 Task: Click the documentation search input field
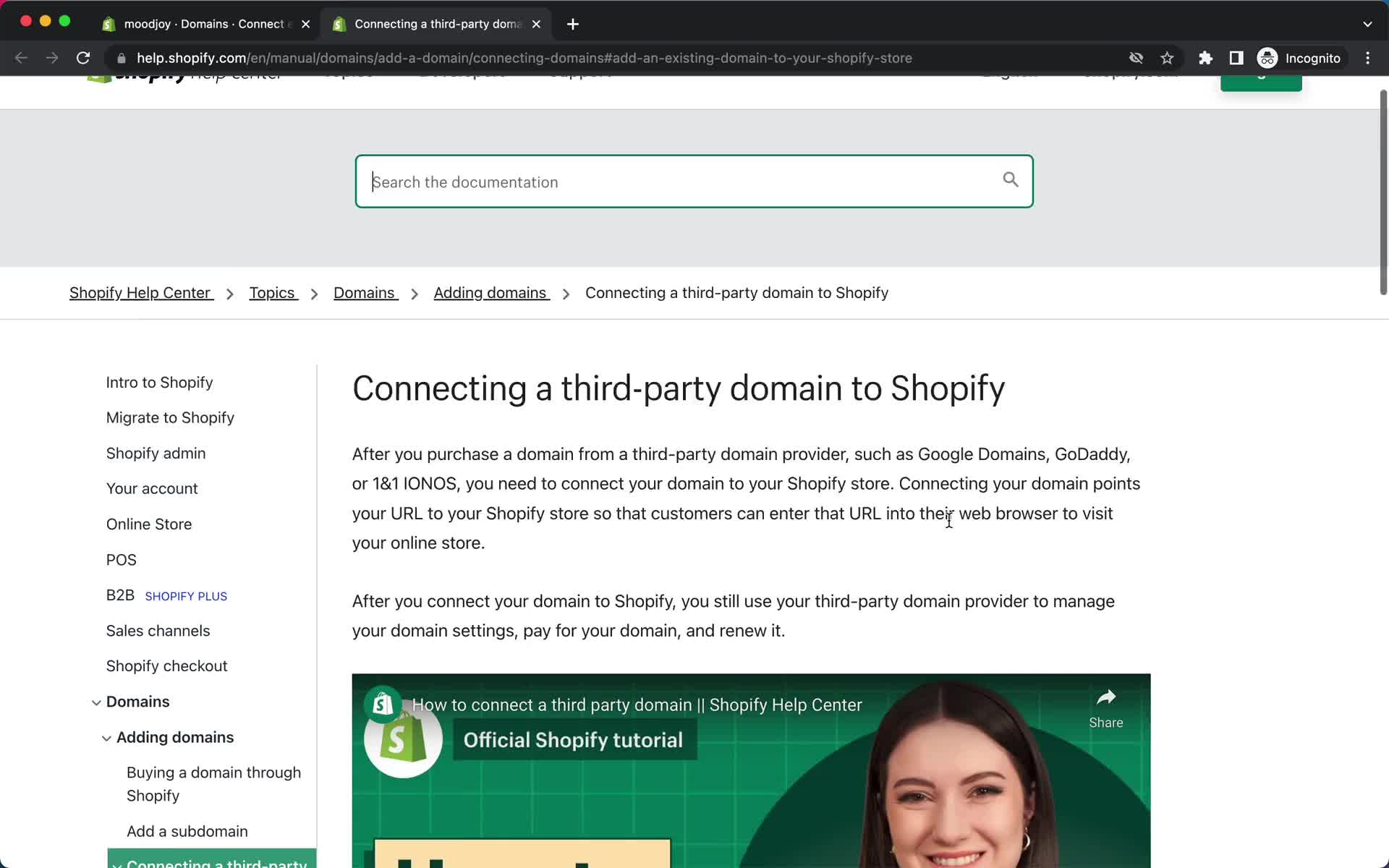694,182
